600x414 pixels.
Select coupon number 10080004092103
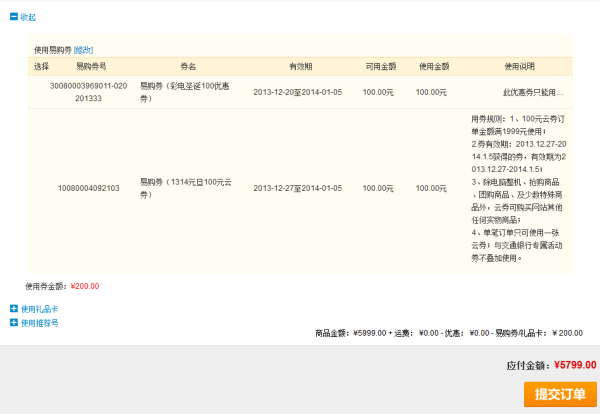click(88, 188)
